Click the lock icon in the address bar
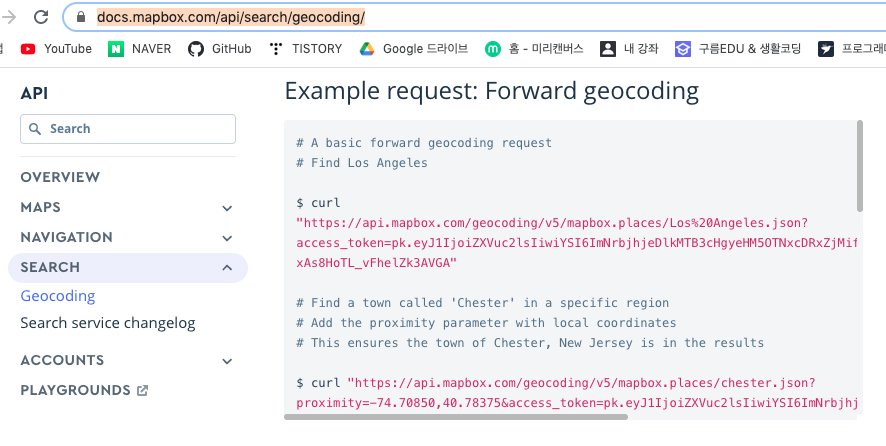This screenshot has height=446, width=886. (81, 17)
